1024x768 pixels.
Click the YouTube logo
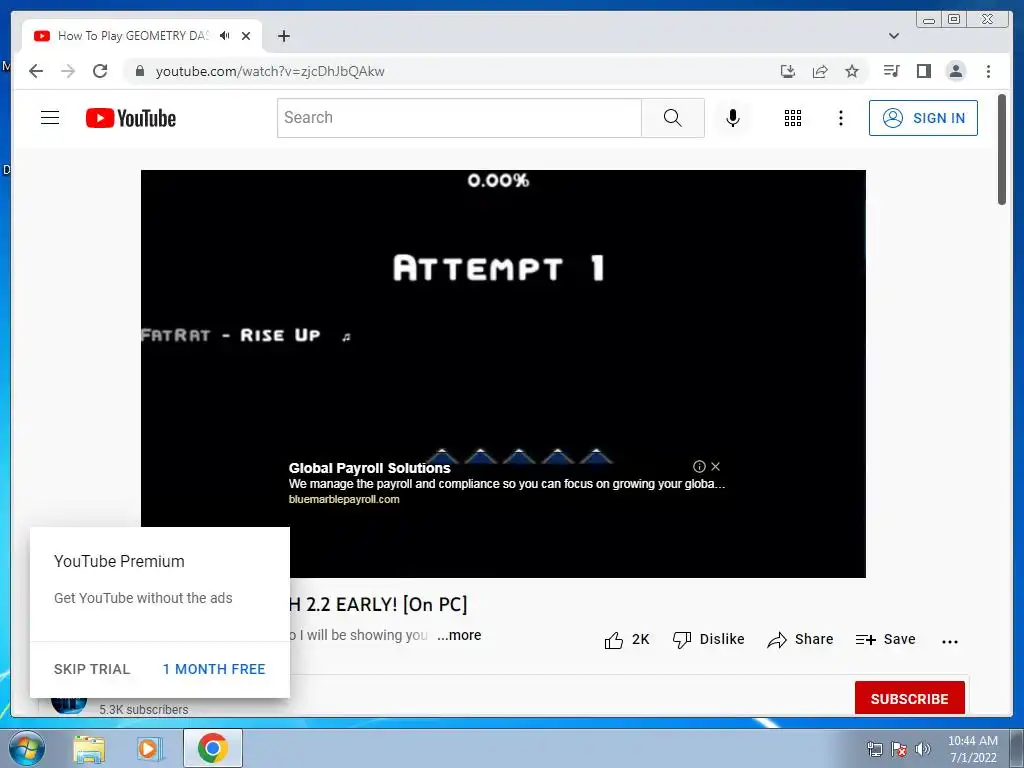click(131, 118)
